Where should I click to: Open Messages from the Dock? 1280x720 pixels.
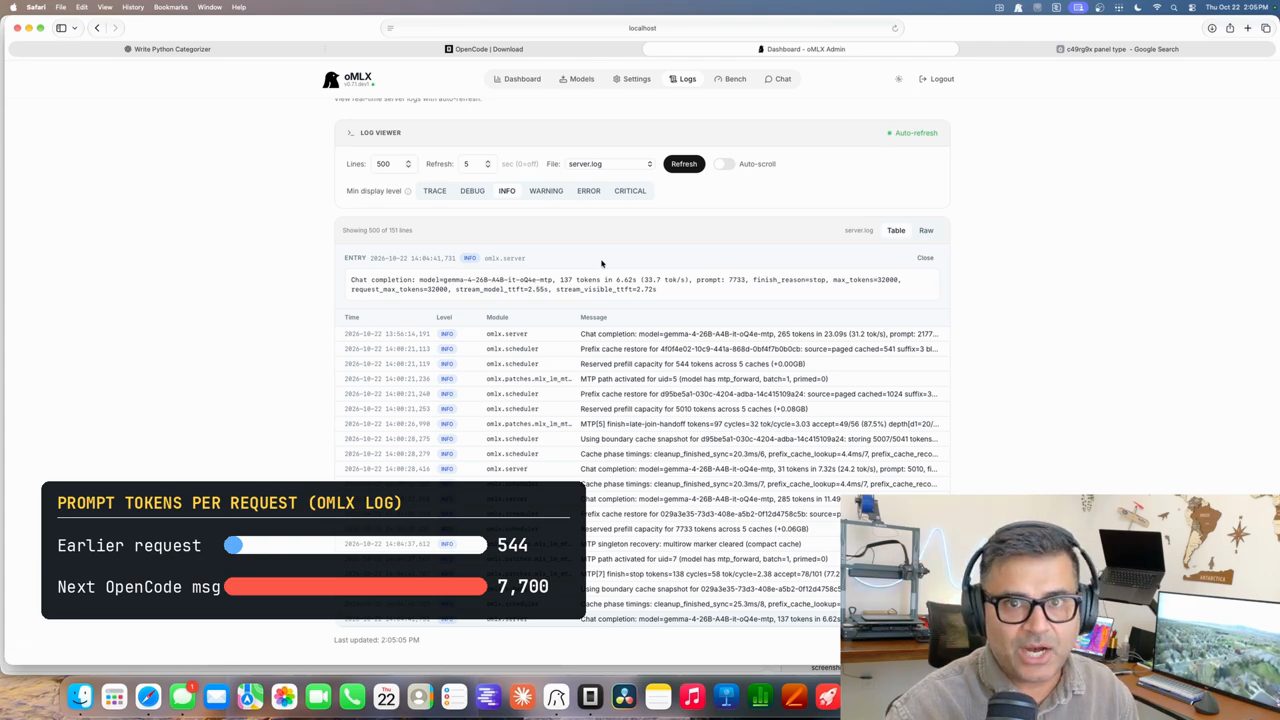(x=182, y=696)
